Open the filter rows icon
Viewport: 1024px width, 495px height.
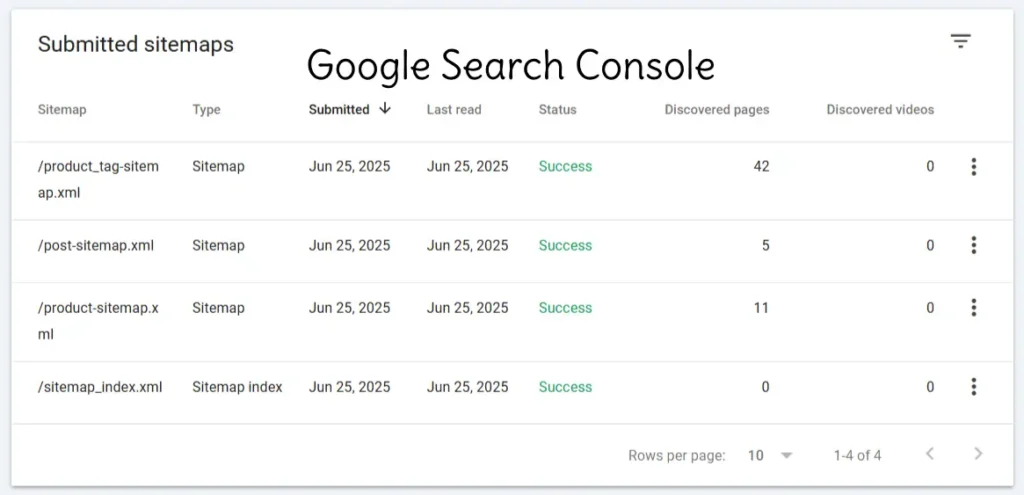pyautogui.click(x=960, y=42)
